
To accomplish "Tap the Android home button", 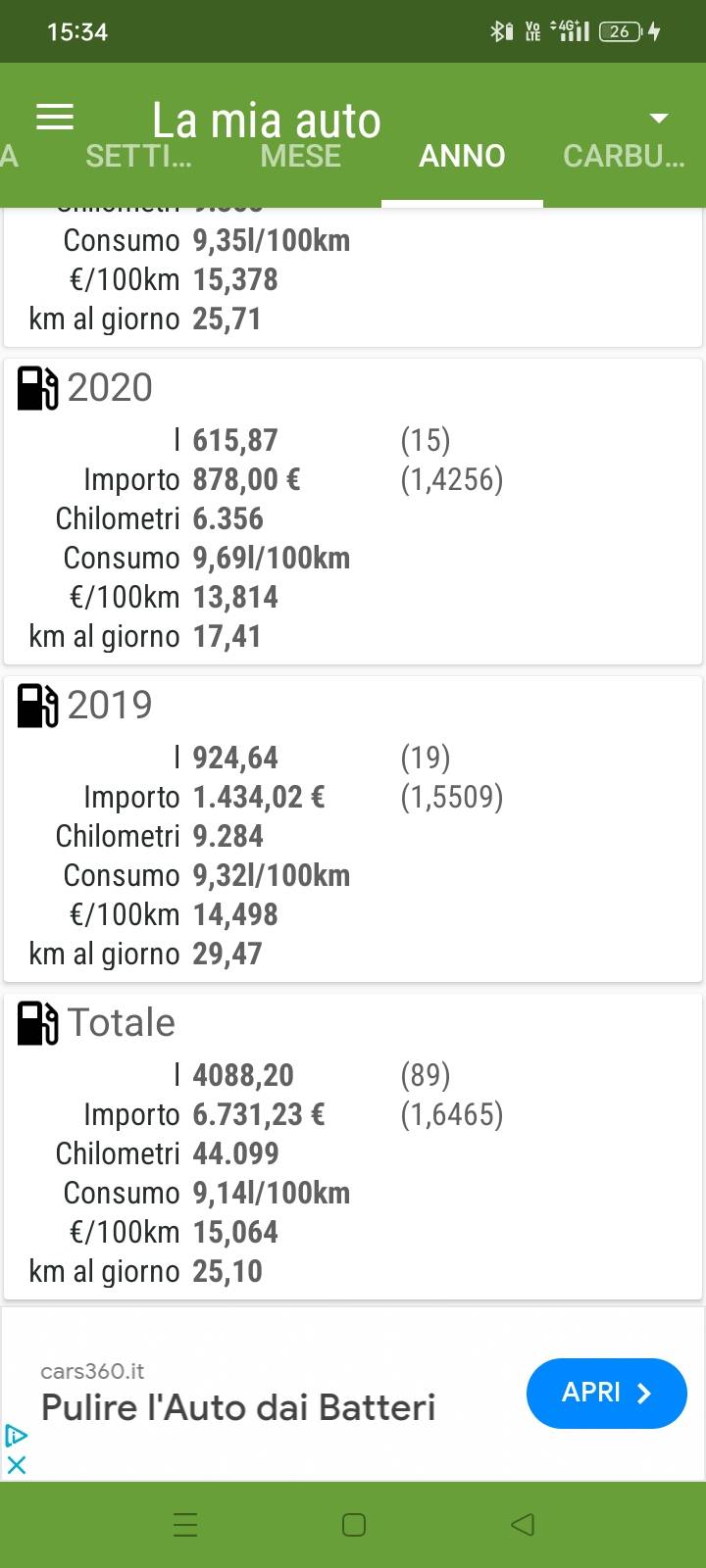I will 354,1525.
